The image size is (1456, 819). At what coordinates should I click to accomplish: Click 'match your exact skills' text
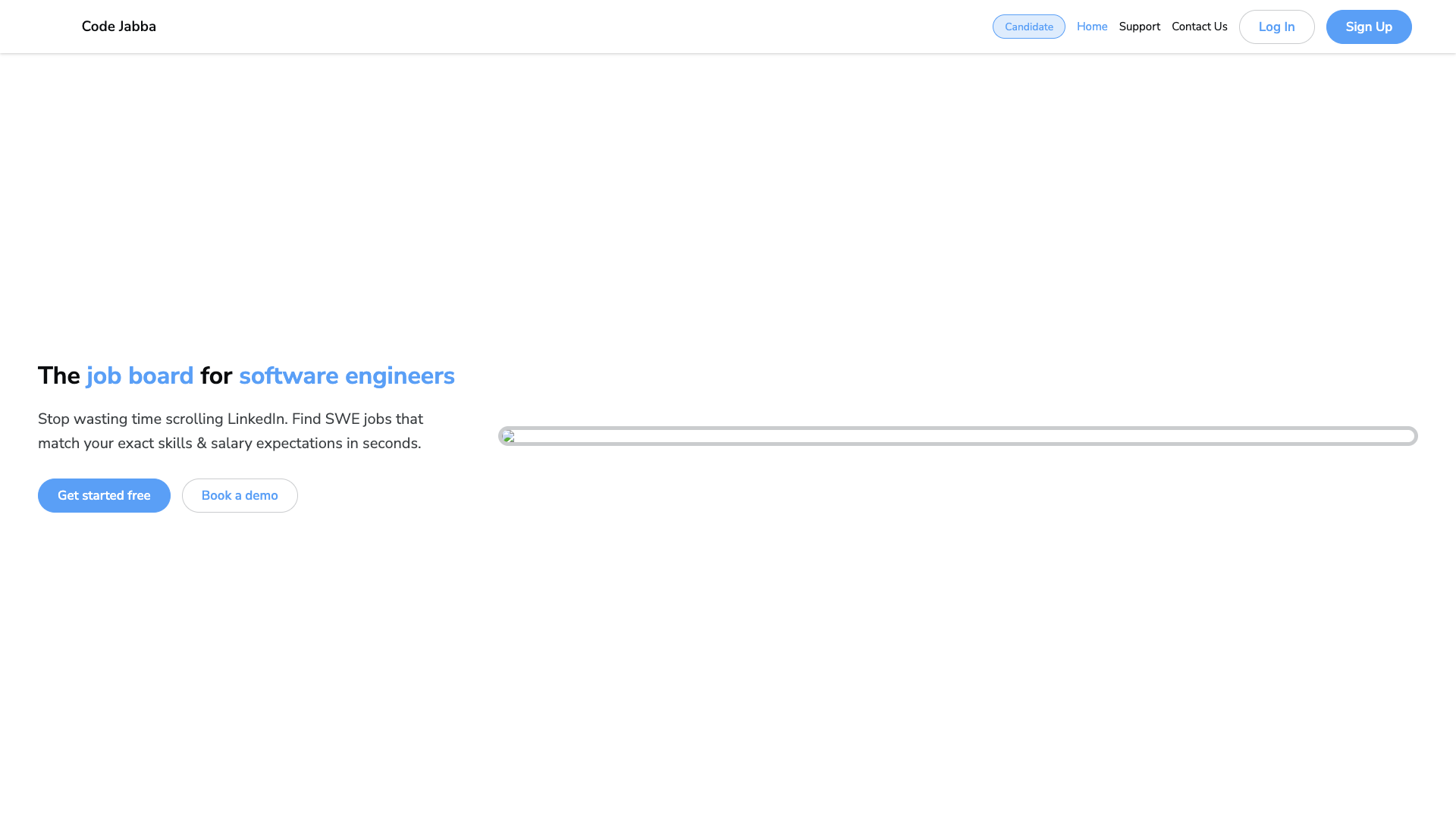(x=115, y=444)
